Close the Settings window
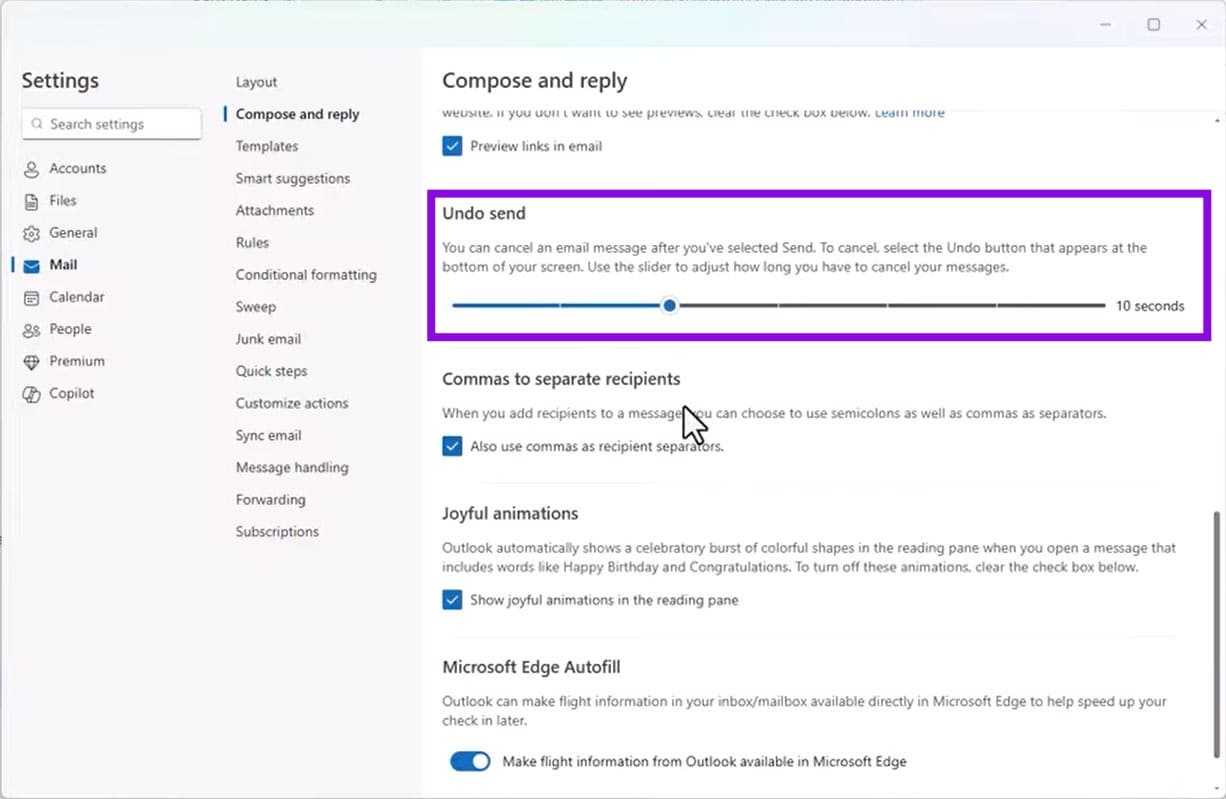The width and height of the screenshot is (1226, 799). pyautogui.click(x=1201, y=24)
